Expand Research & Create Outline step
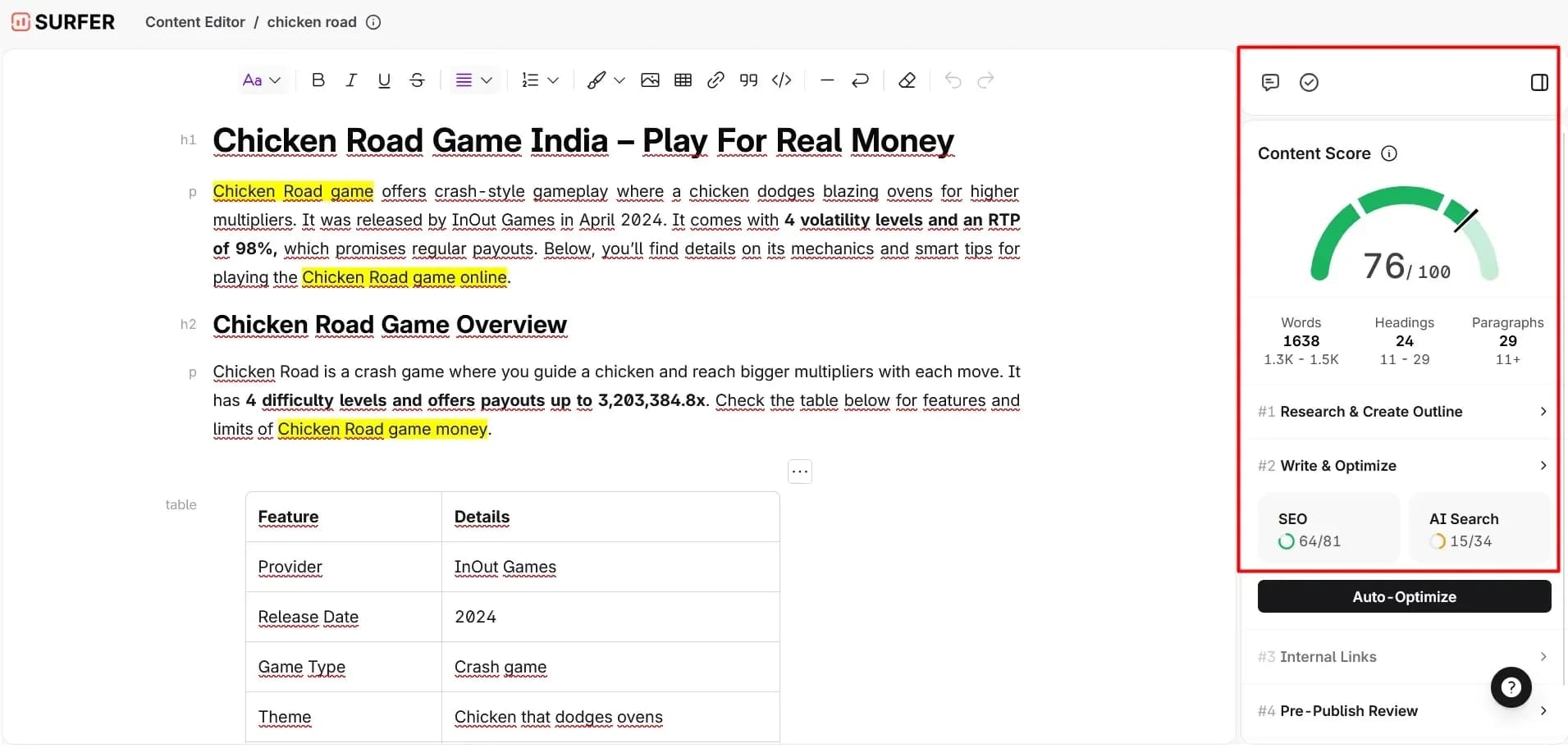Viewport: 1568px width, 748px height. tap(1402, 412)
